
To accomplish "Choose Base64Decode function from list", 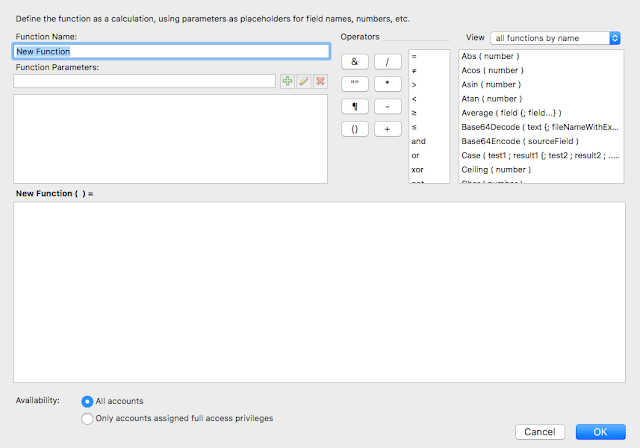I will (x=541, y=127).
